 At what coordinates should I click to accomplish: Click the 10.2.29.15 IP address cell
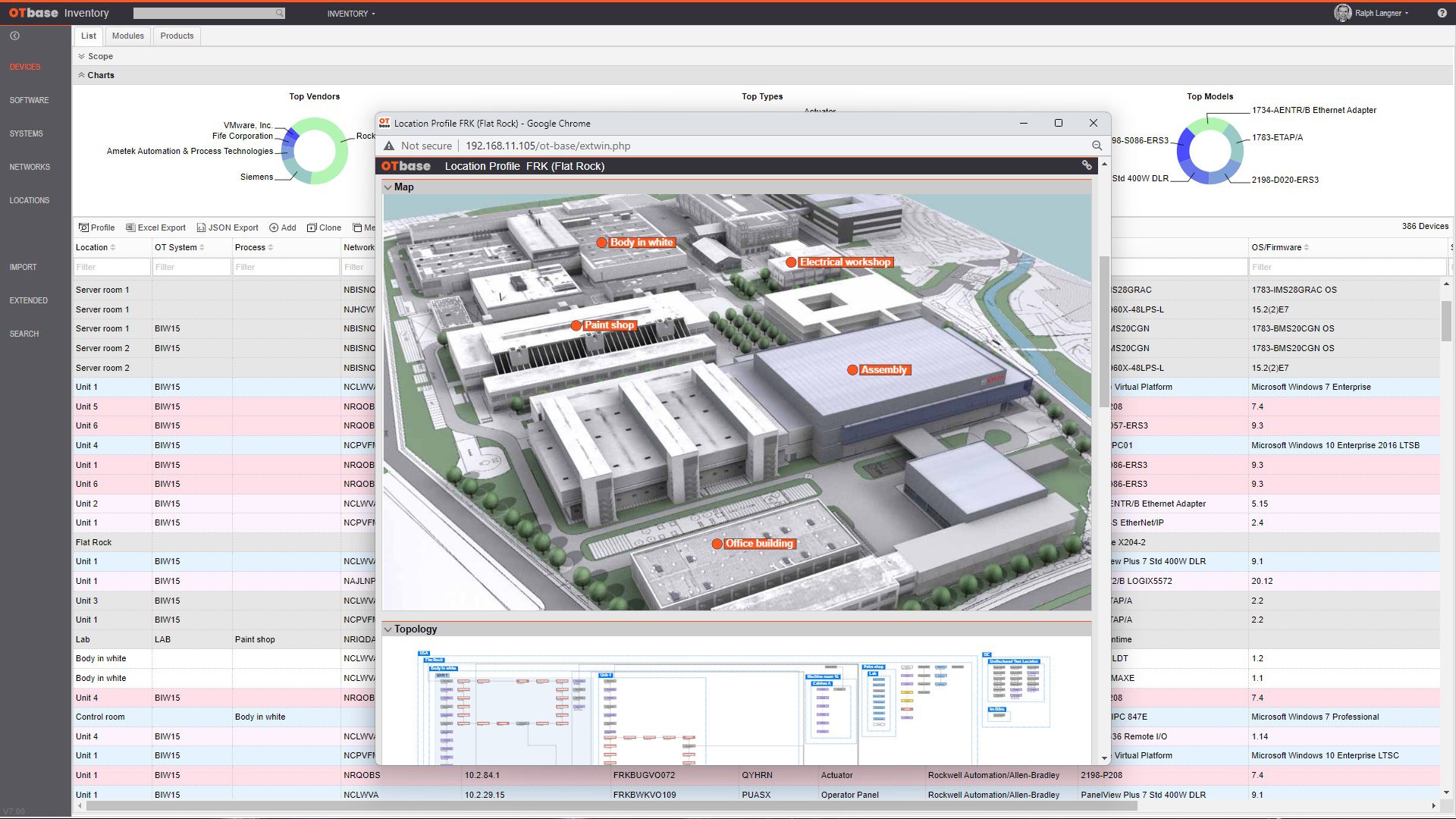pyautogui.click(x=485, y=795)
